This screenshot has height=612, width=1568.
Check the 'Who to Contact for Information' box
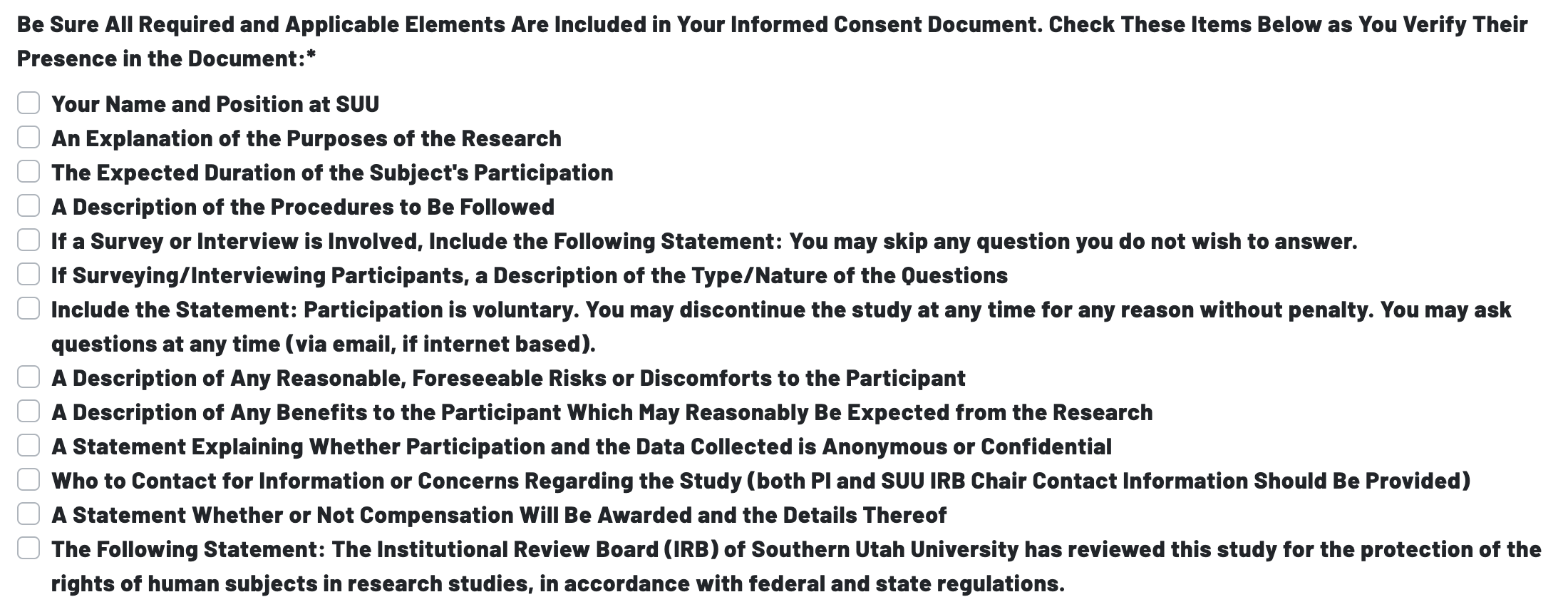click(x=29, y=479)
